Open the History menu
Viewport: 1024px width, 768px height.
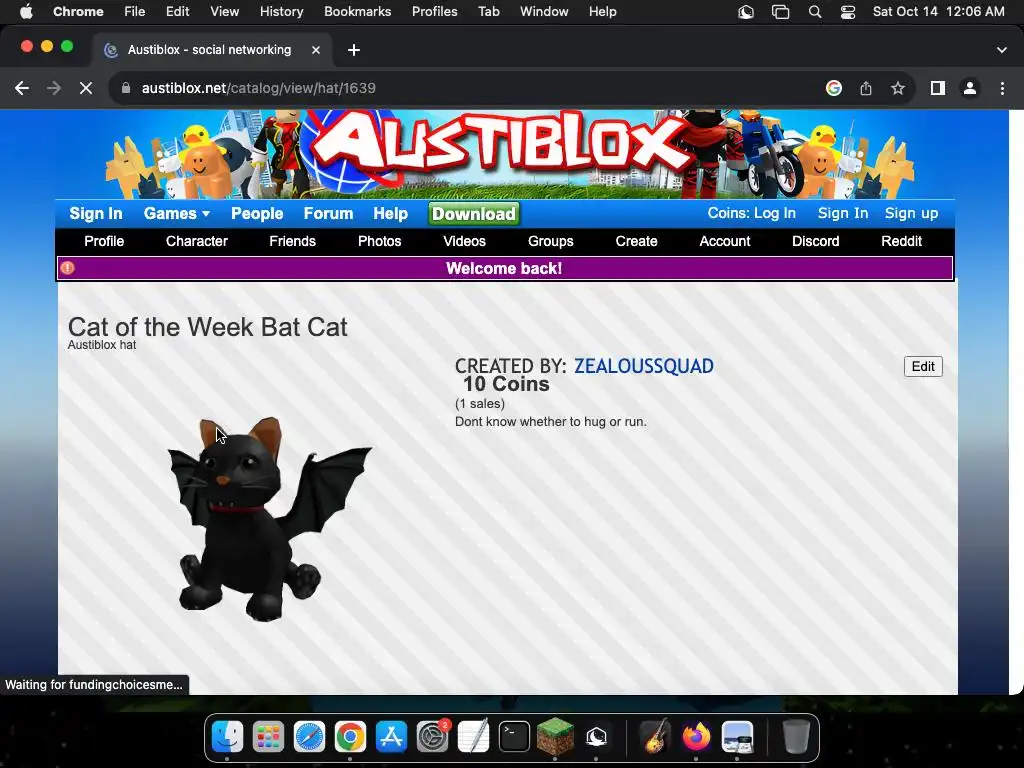click(281, 11)
